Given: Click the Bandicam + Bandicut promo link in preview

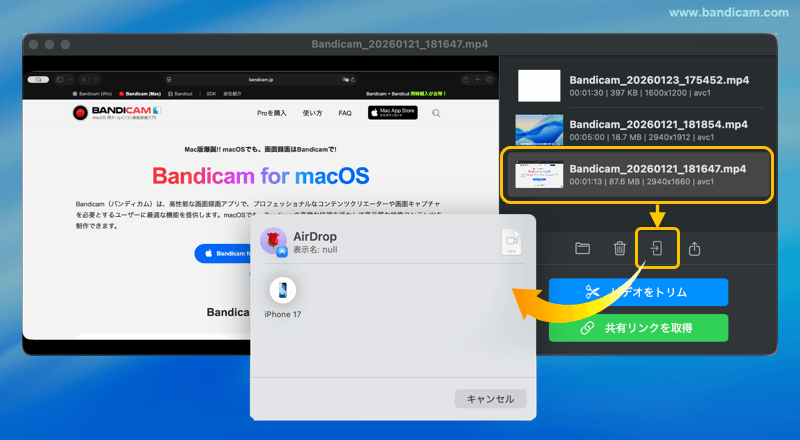Looking at the screenshot, I should [406, 94].
